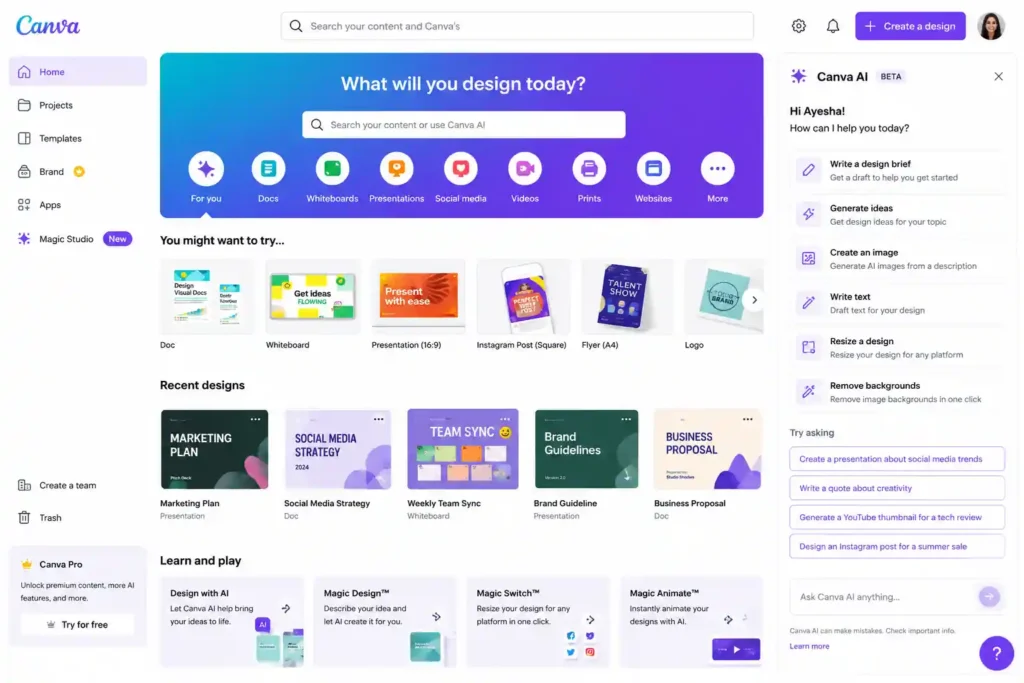This screenshot has width=1024, height=683.
Task: Choose the Flyer (A4) thumbnail
Action: [628, 297]
